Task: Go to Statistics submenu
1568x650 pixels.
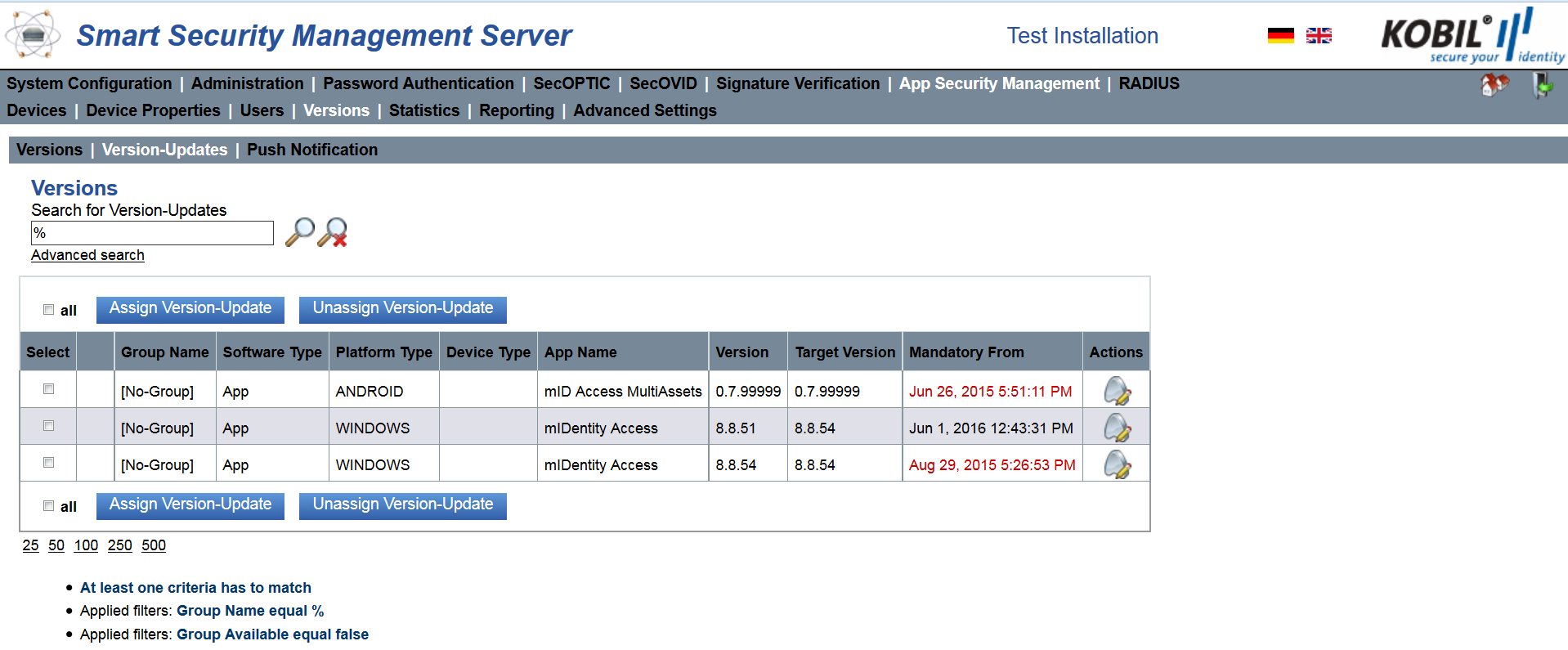Action: (424, 110)
